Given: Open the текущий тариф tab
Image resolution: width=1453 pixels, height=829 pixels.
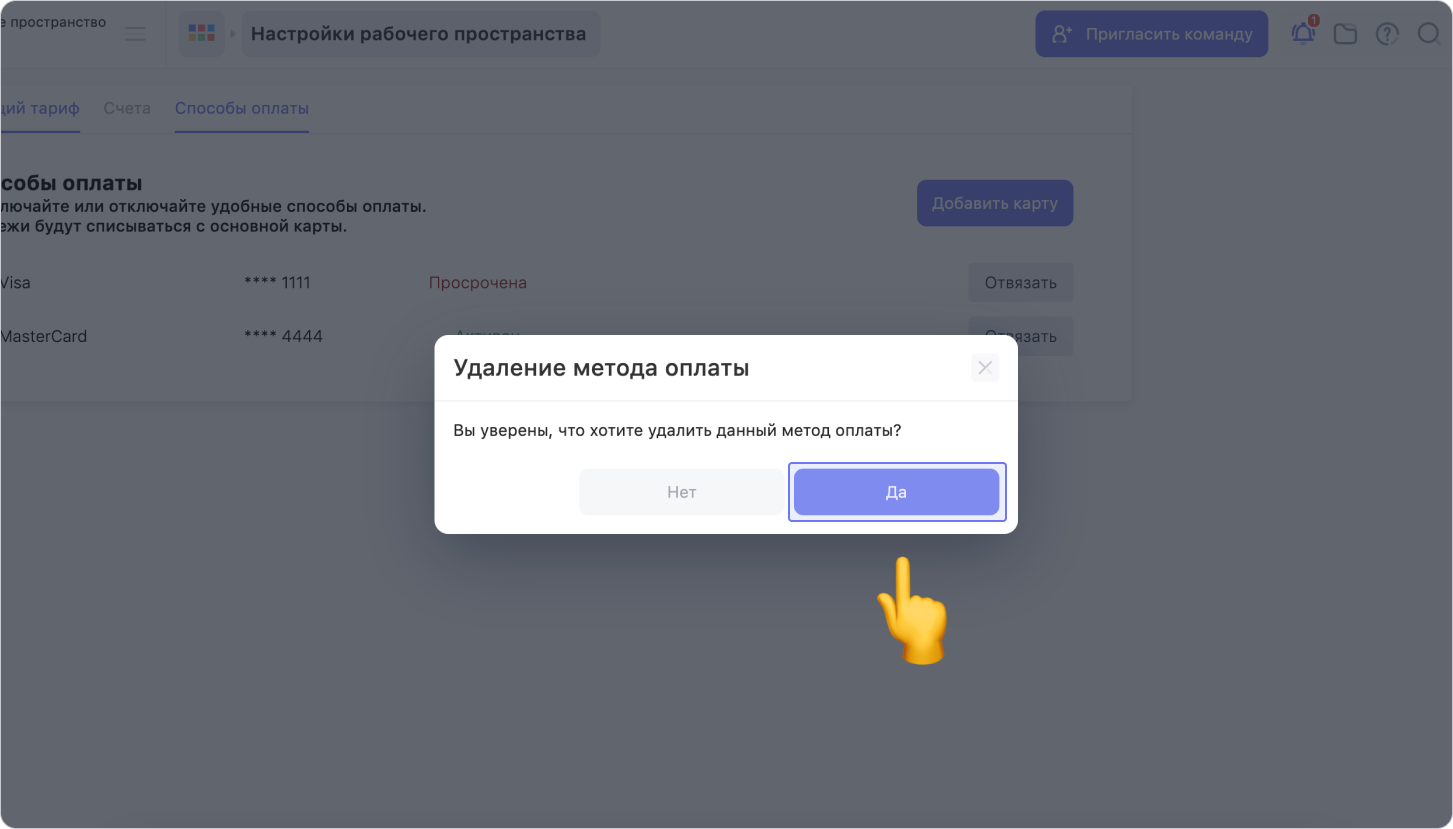Looking at the screenshot, I should point(40,108).
